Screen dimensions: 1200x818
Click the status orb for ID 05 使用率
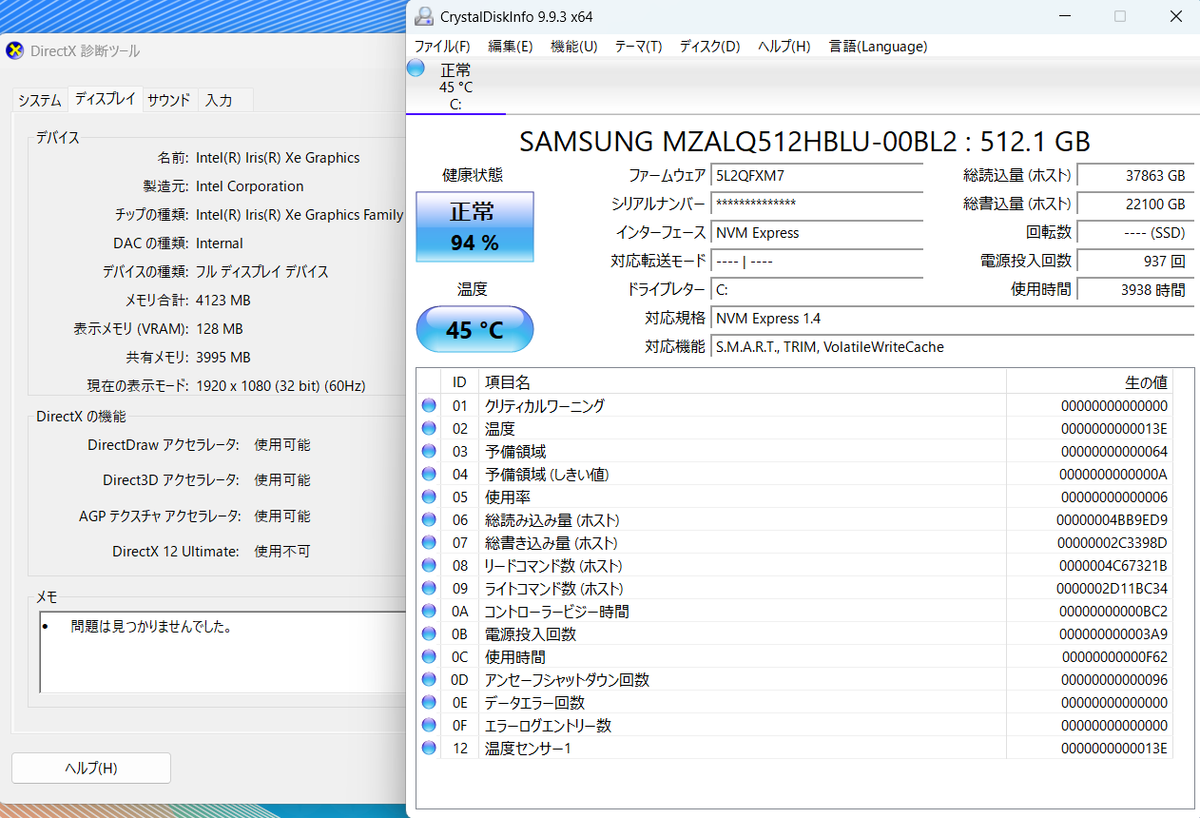pyautogui.click(x=429, y=497)
